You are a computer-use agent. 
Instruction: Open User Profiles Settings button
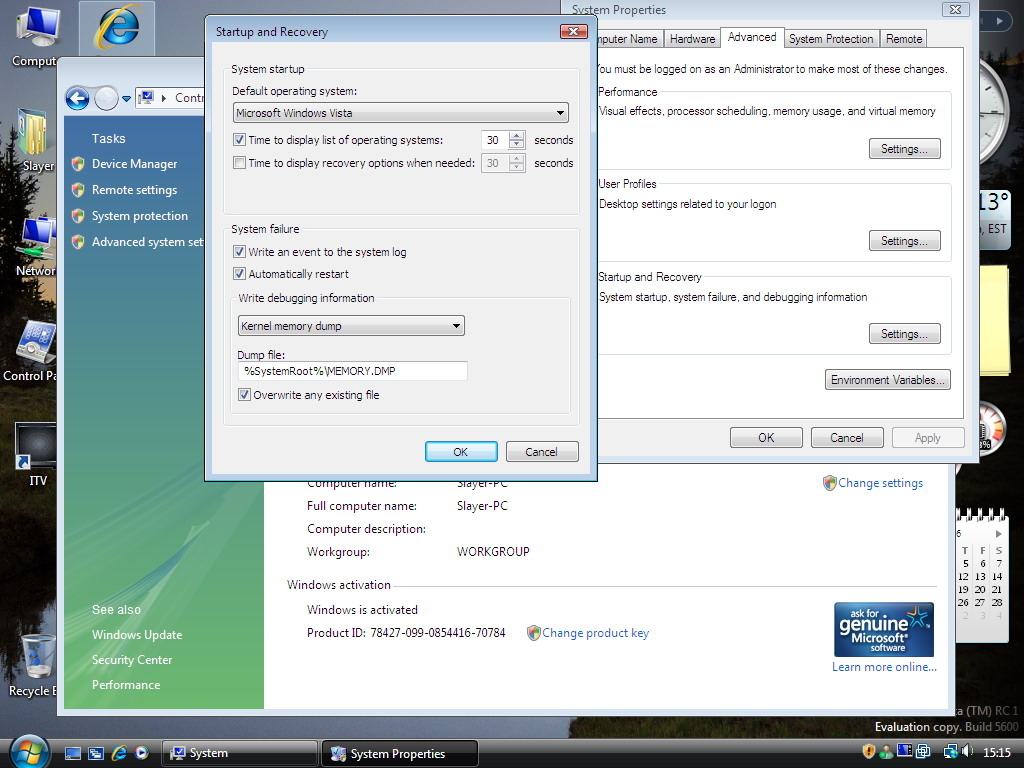point(904,241)
